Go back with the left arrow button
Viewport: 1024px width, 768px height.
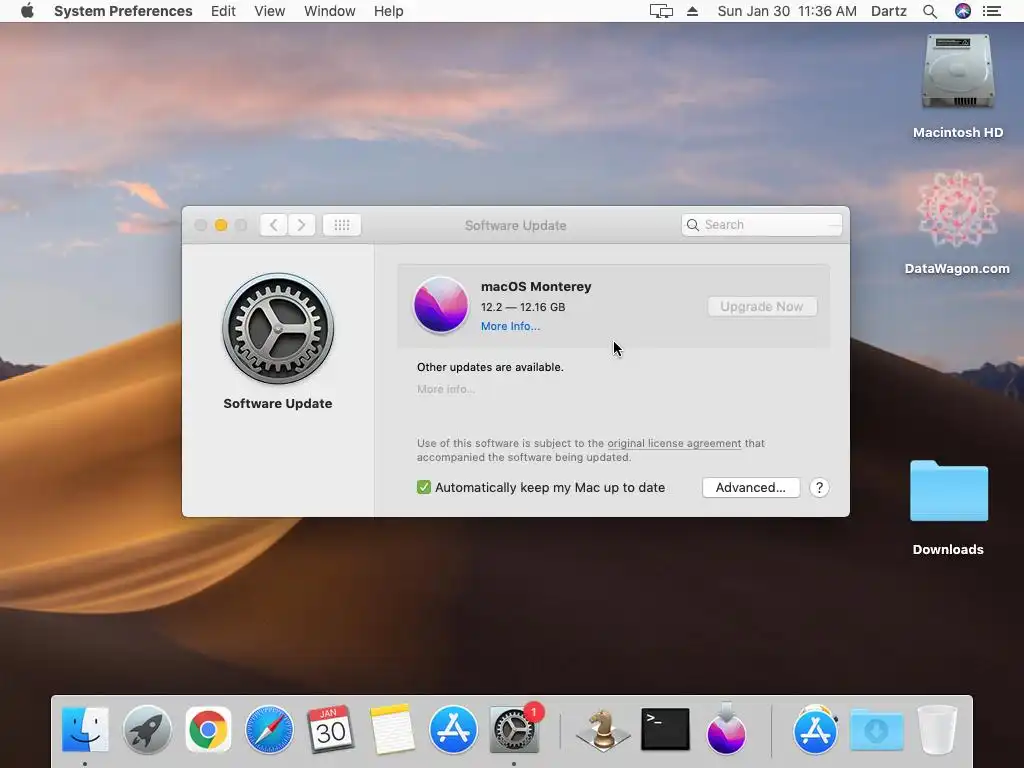274,225
